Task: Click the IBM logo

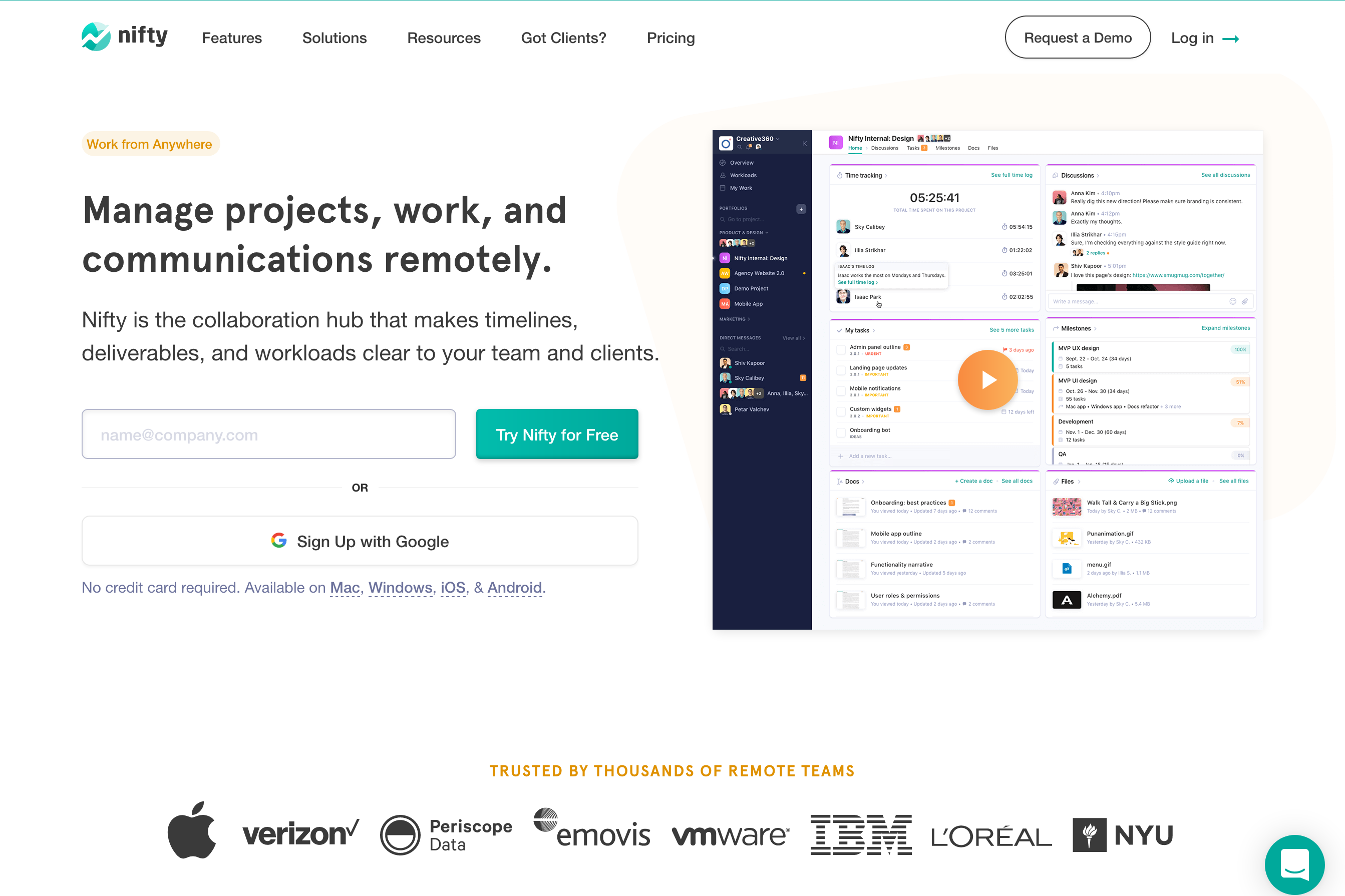Action: [861, 834]
